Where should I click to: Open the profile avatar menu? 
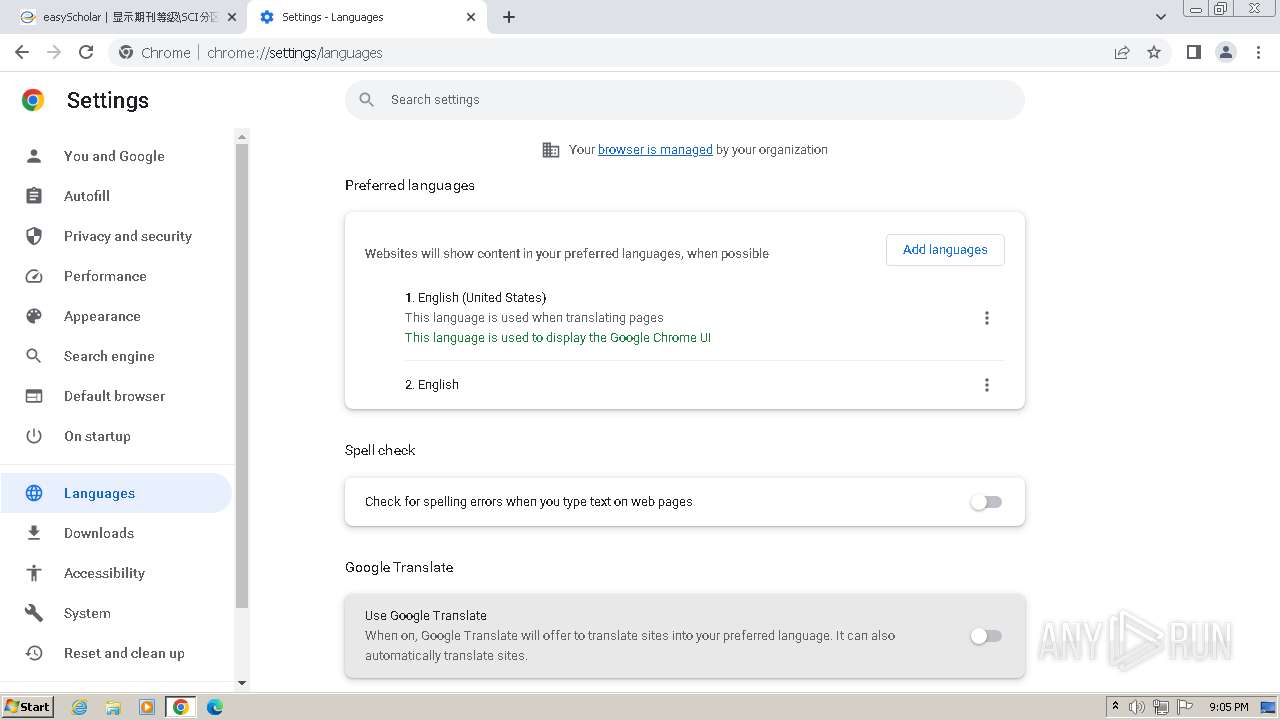click(x=1225, y=52)
